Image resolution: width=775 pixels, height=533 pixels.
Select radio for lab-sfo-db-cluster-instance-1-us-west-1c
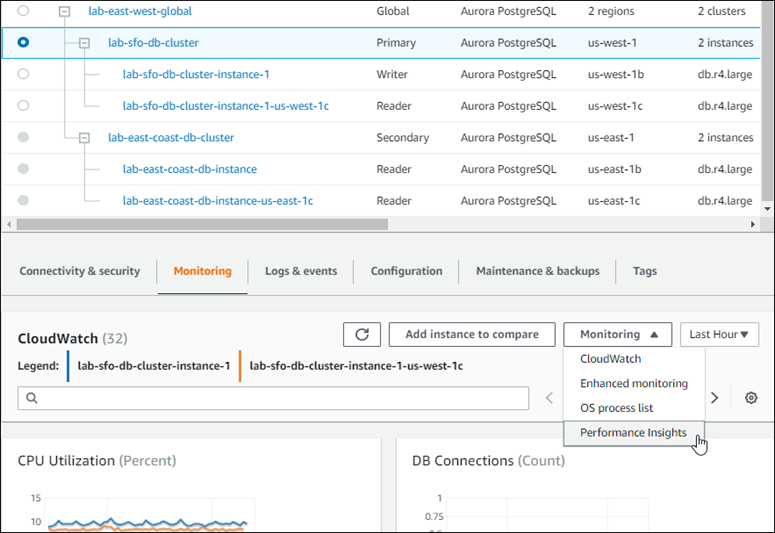pos(23,106)
